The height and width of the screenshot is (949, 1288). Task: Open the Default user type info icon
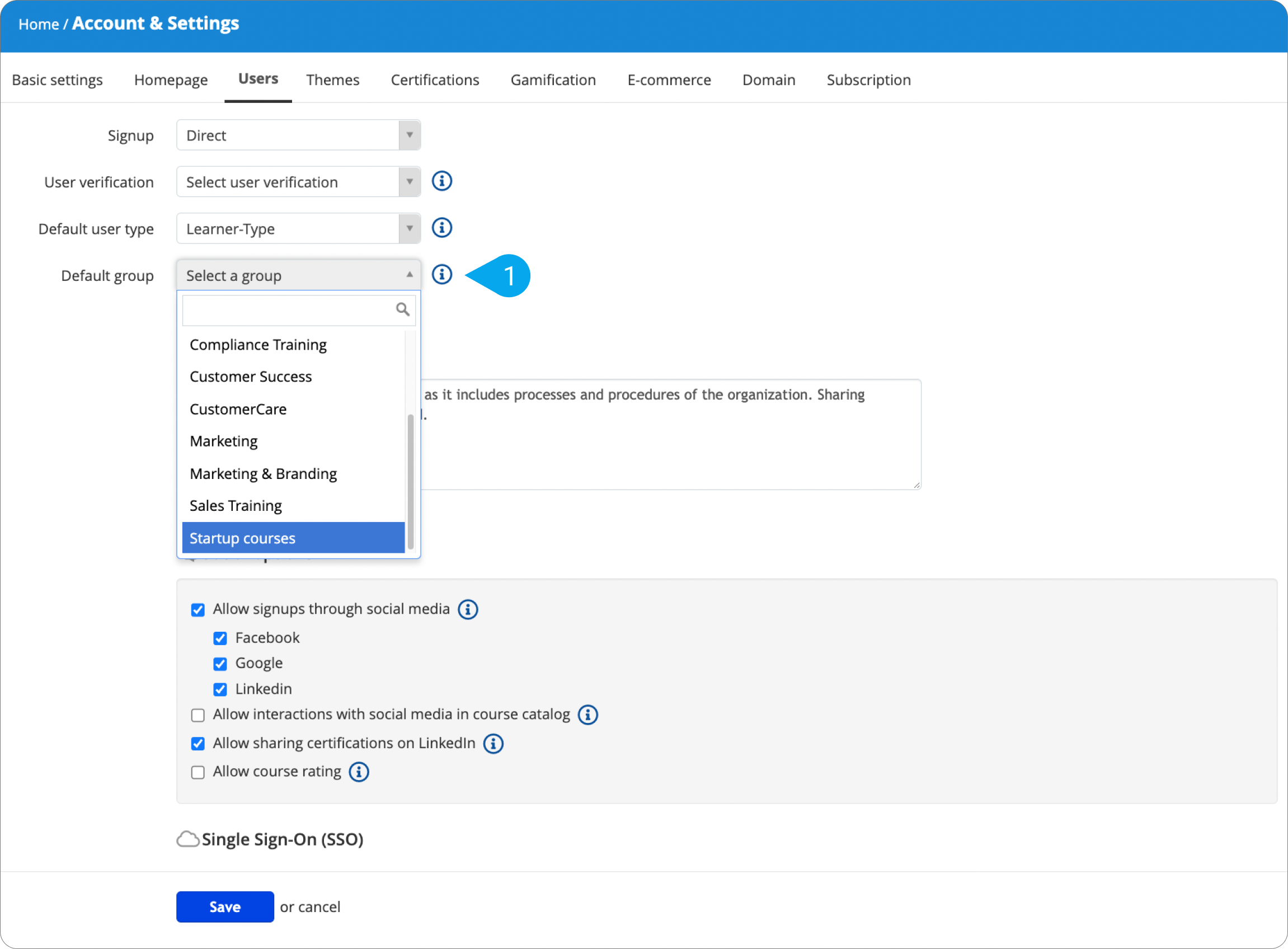point(442,228)
